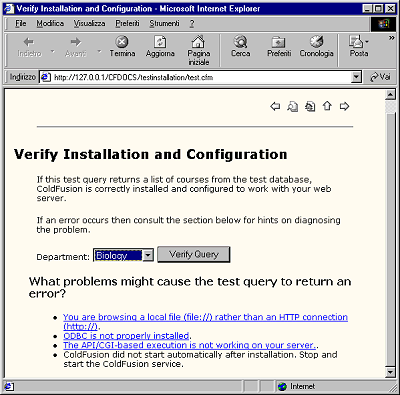
Task: Click the Indirizzo address label
Action: coord(22,77)
